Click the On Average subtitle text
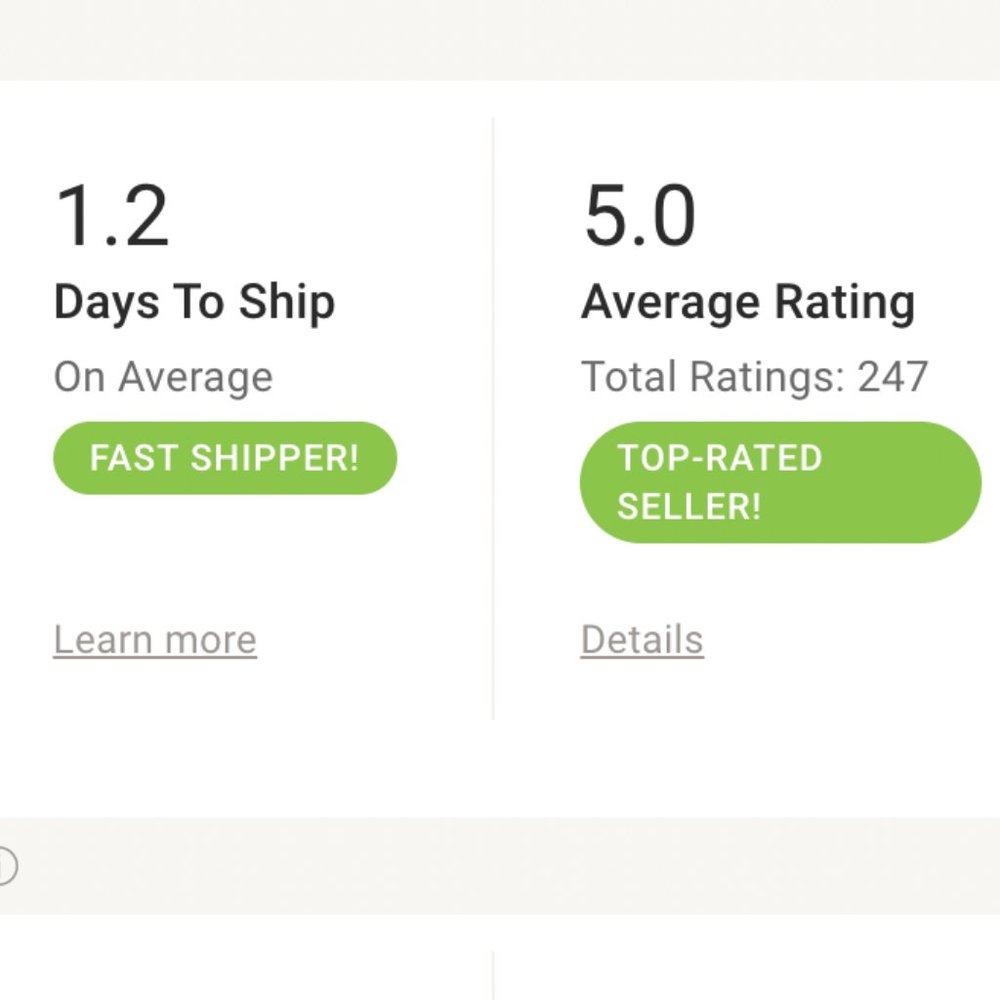Screen dimensions: 1000x1000 163,377
